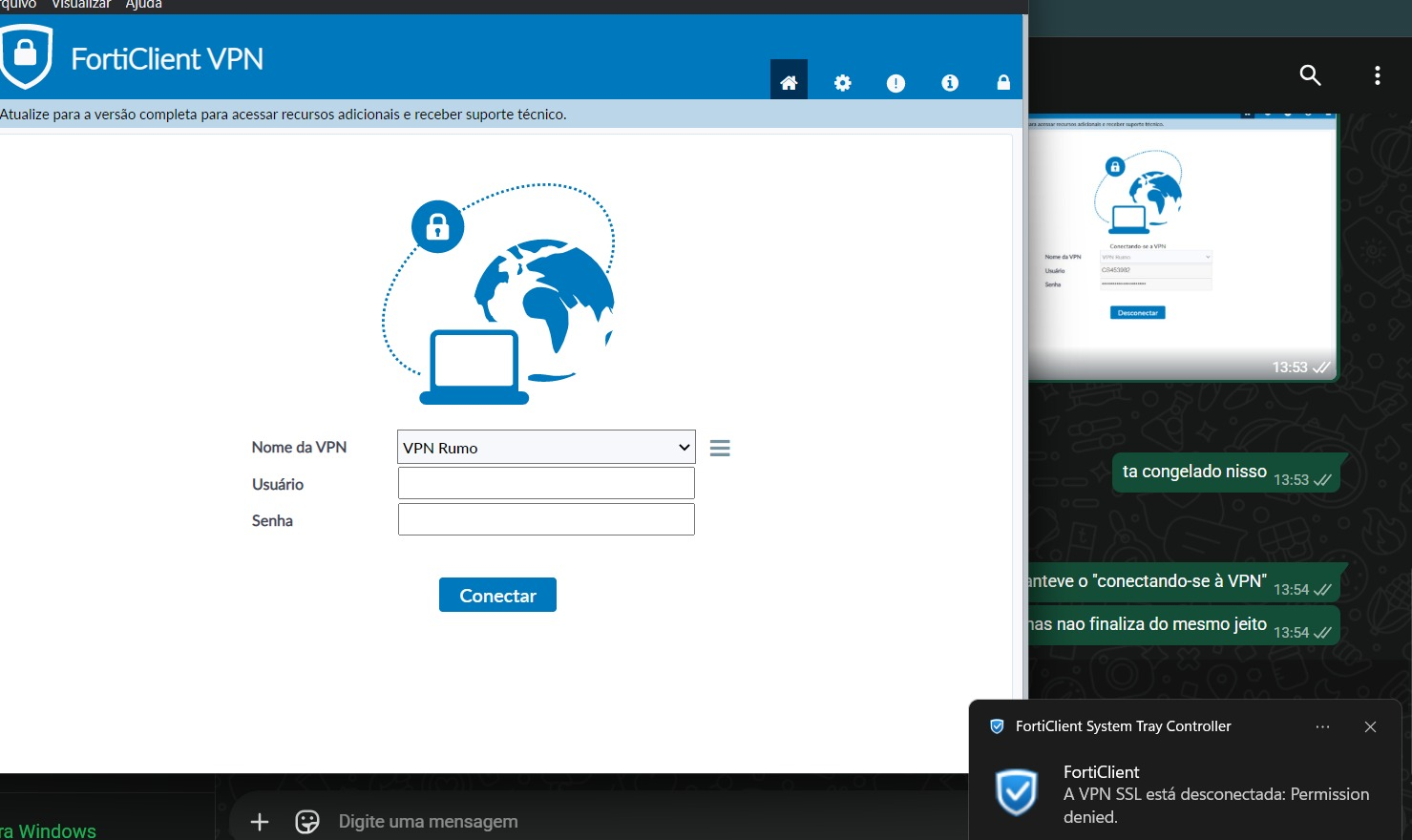Open the three-dot menu in WhatsApp chat

click(x=1377, y=75)
